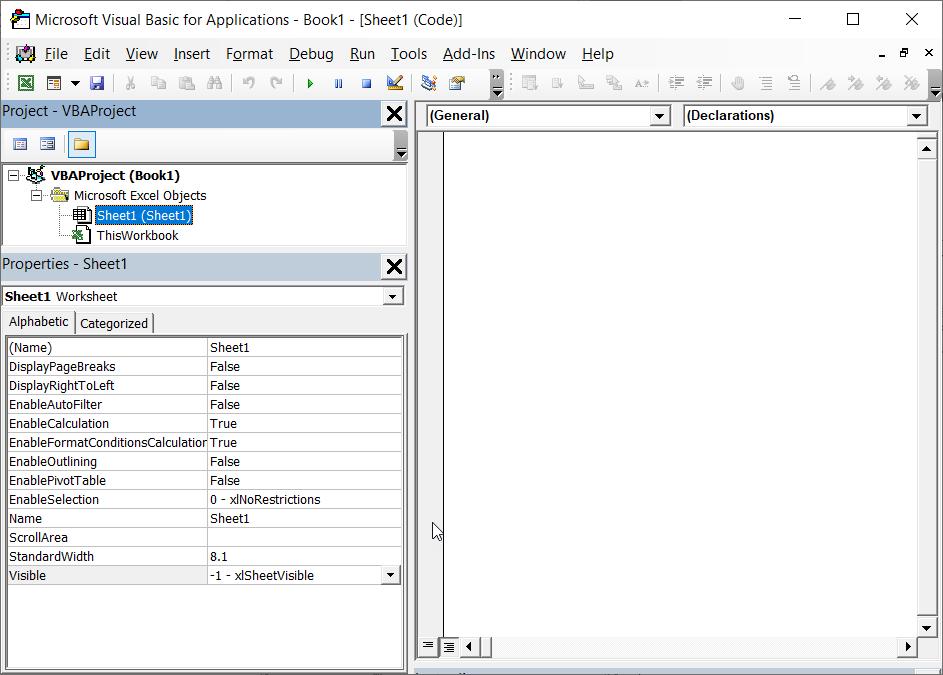Select the EnableCalculation property row
Image resolution: width=943 pixels, height=675 pixels.
(x=204, y=424)
